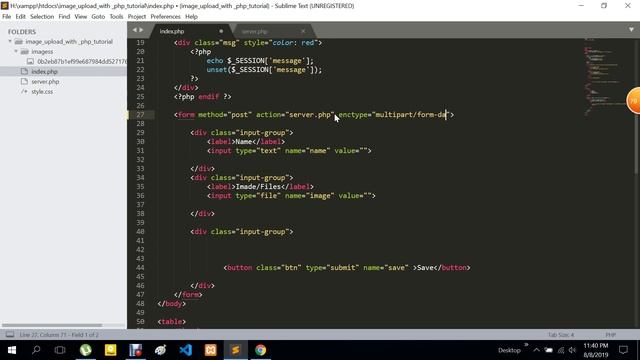The height and width of the screenshot is (360, 640).
Task: Click the minimap code overview
Action: click(604, 76)
